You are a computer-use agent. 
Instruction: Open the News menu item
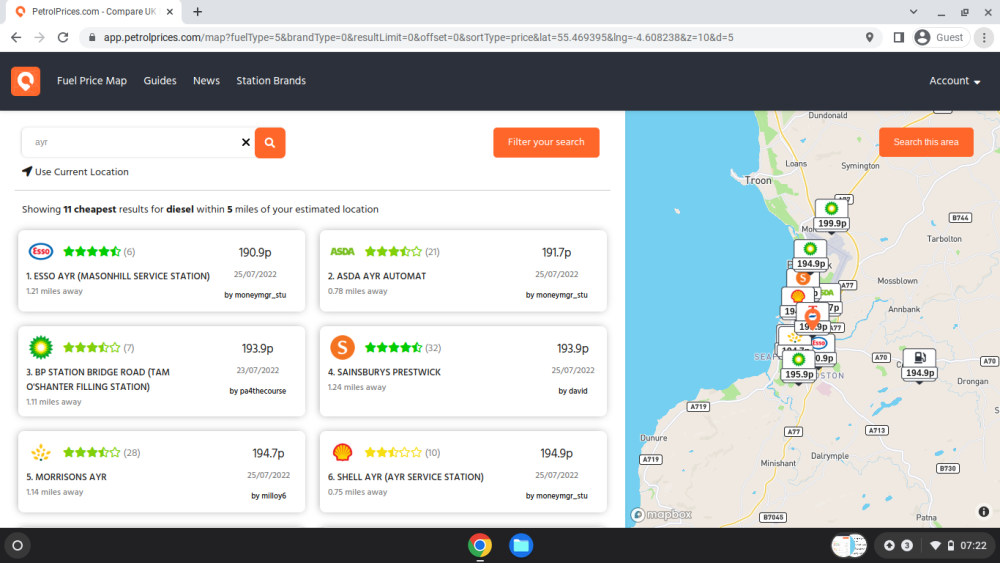click(x=206, y=81)
